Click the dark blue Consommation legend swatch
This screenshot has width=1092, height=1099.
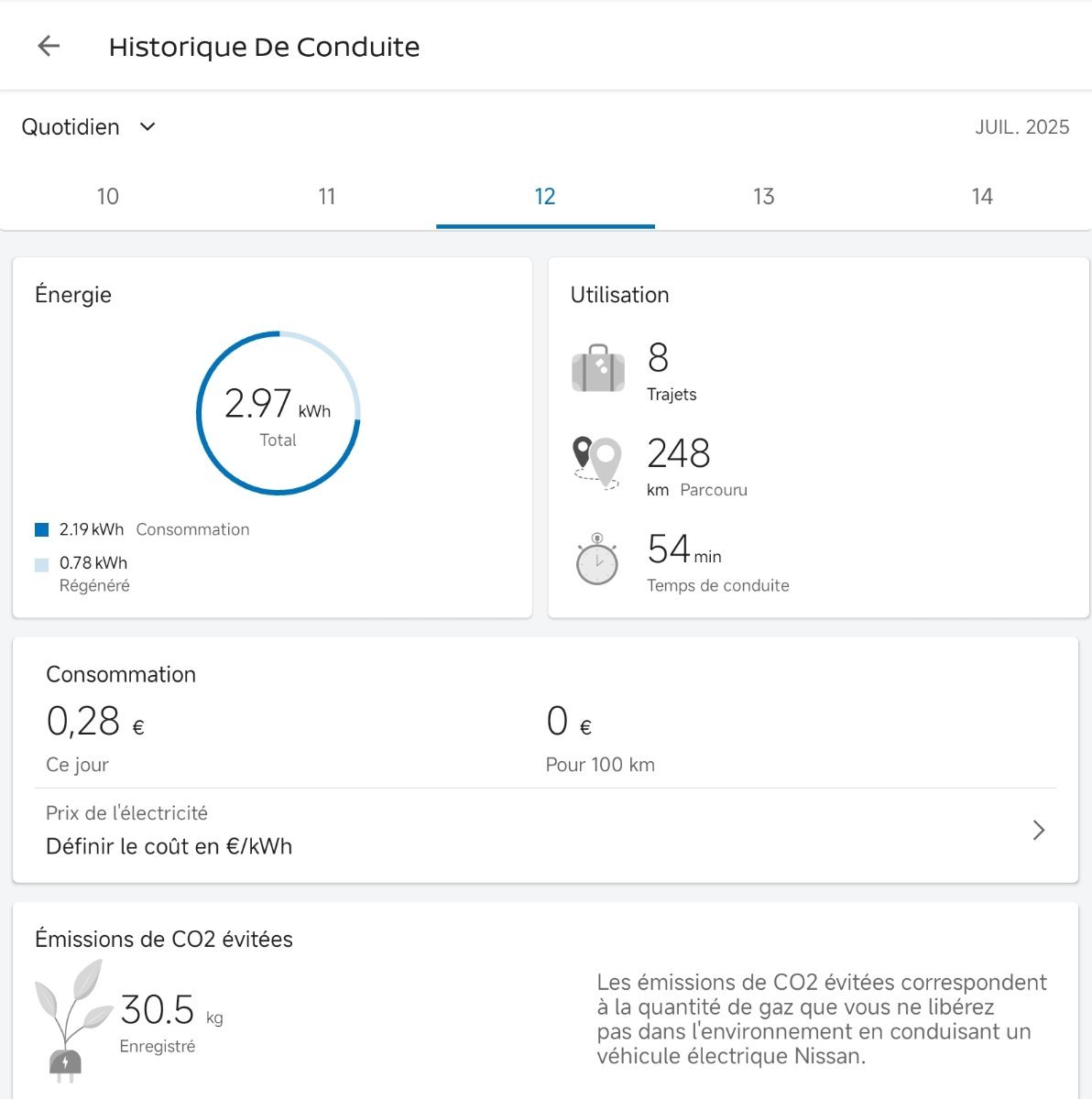pyautogui.click(x=41, y=529)
